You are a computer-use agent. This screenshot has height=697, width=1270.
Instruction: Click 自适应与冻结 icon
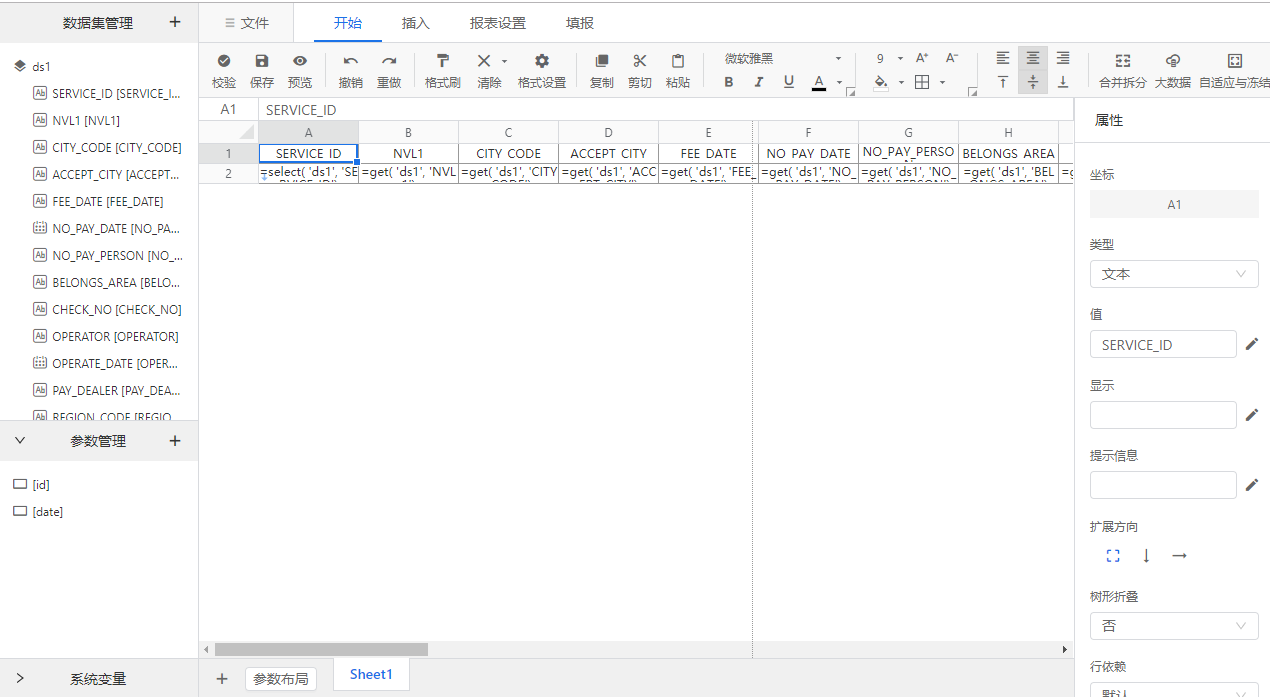(1235, 61)
